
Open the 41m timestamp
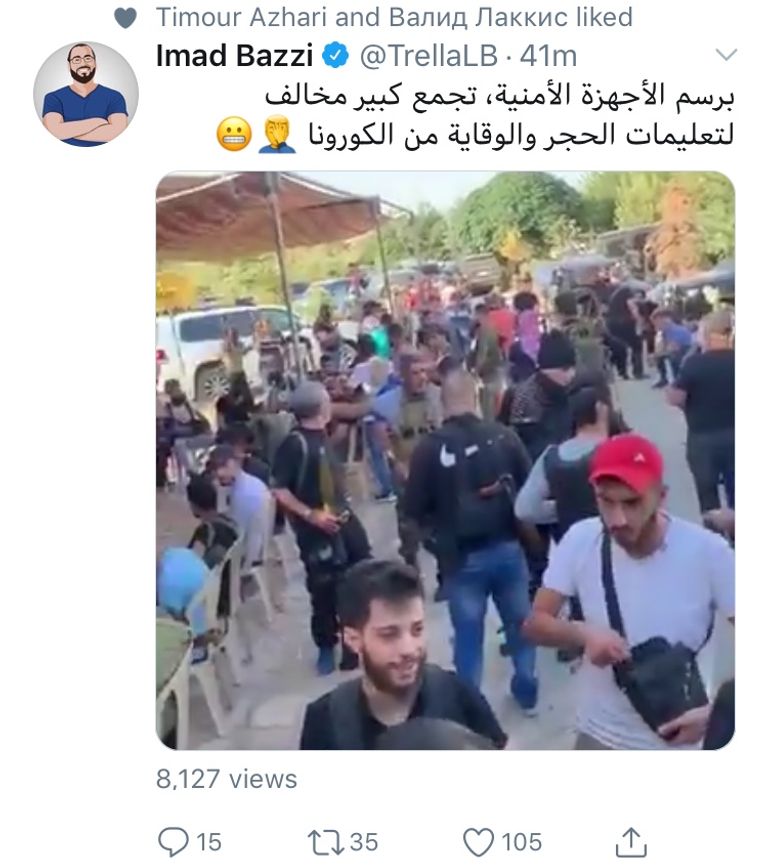coord(548,56)
